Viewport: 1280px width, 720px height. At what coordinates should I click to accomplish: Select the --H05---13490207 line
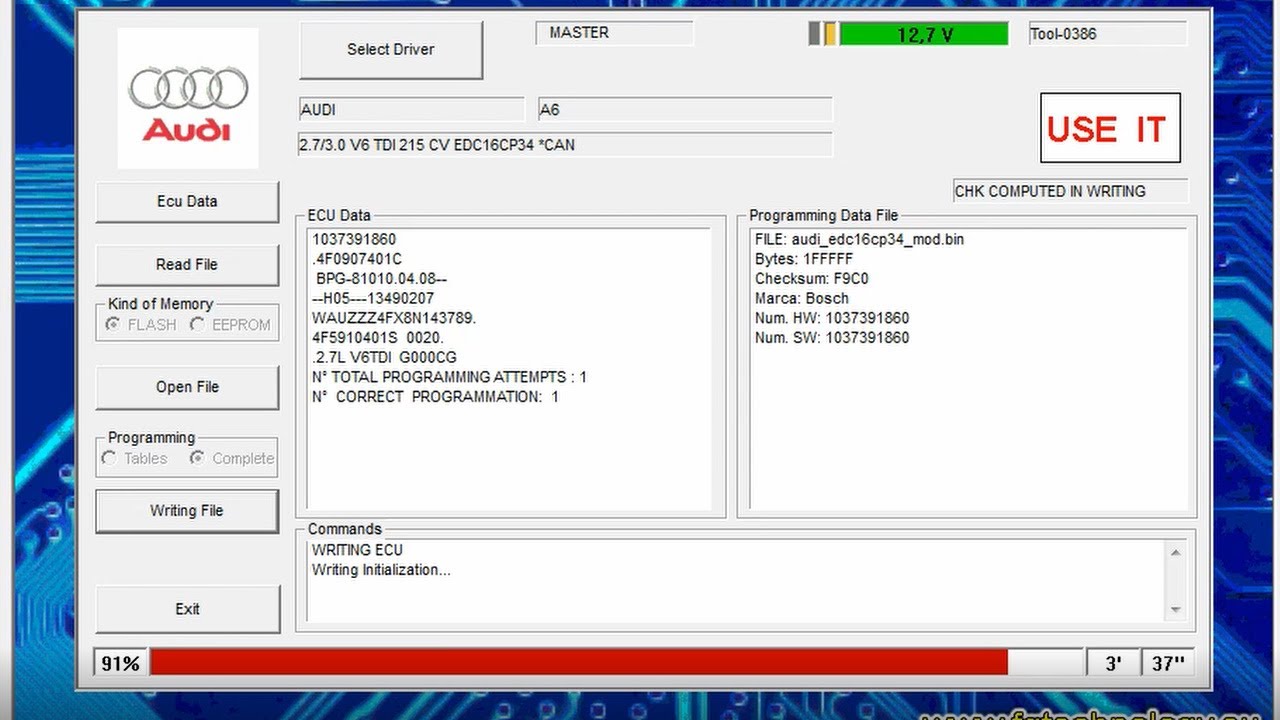click(373, 298)
